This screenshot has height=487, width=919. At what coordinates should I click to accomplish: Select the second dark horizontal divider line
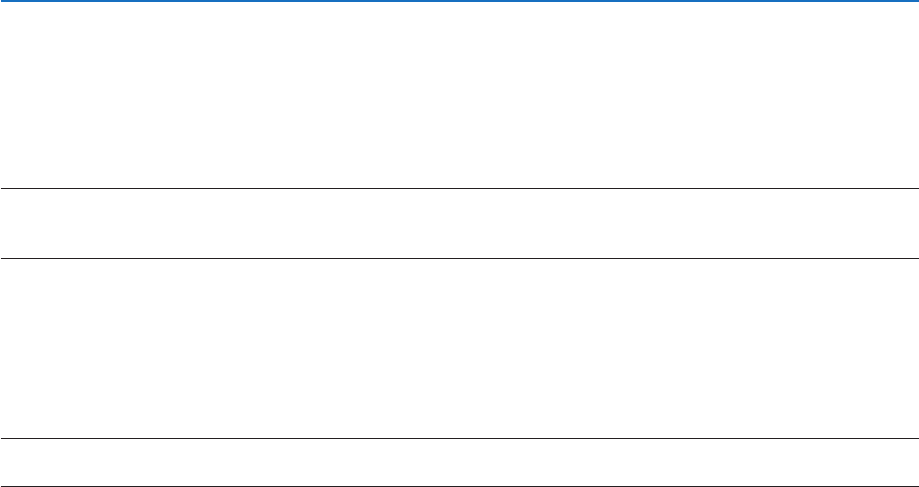[460, 258]
